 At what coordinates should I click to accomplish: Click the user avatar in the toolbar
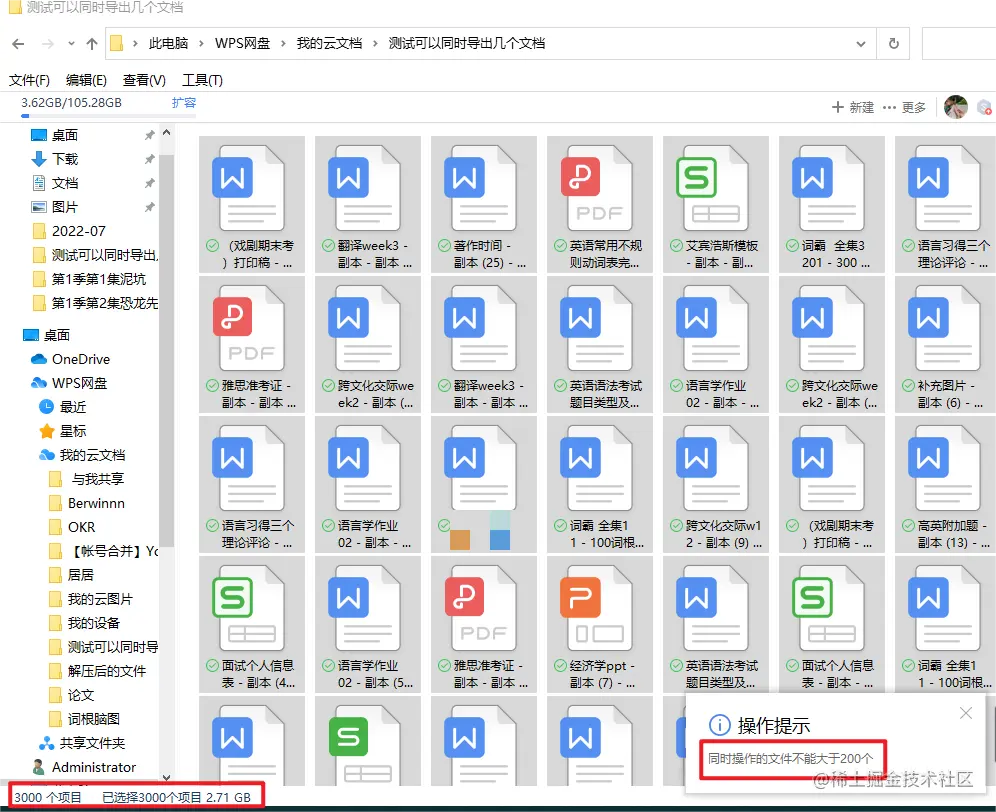956,107
